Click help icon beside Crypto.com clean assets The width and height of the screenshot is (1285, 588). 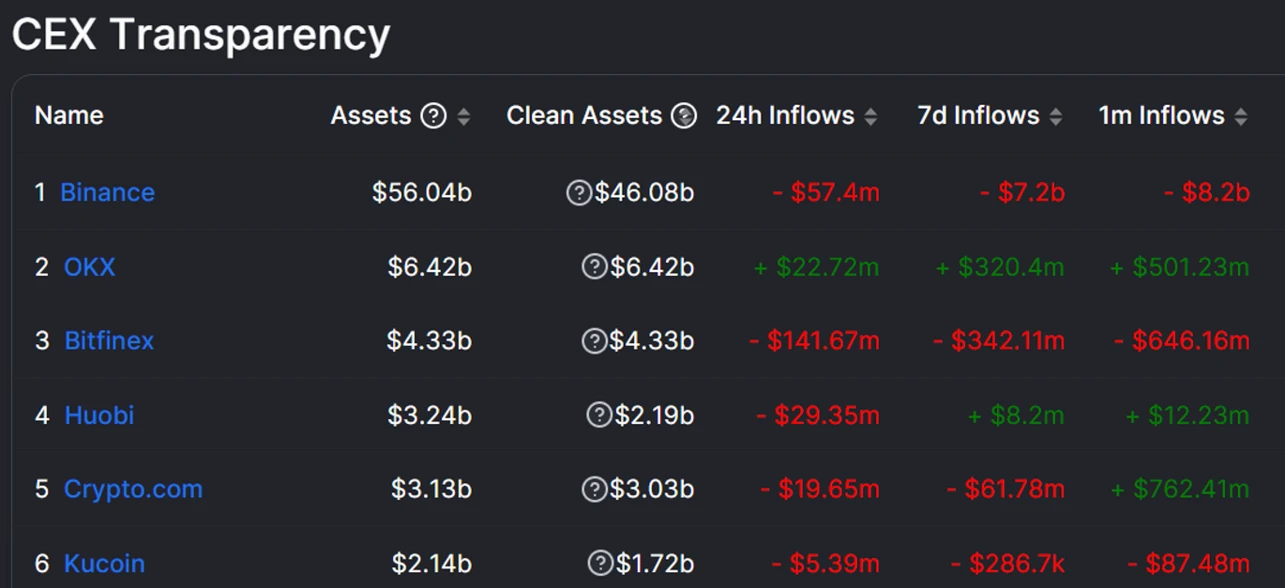[594, 489]
